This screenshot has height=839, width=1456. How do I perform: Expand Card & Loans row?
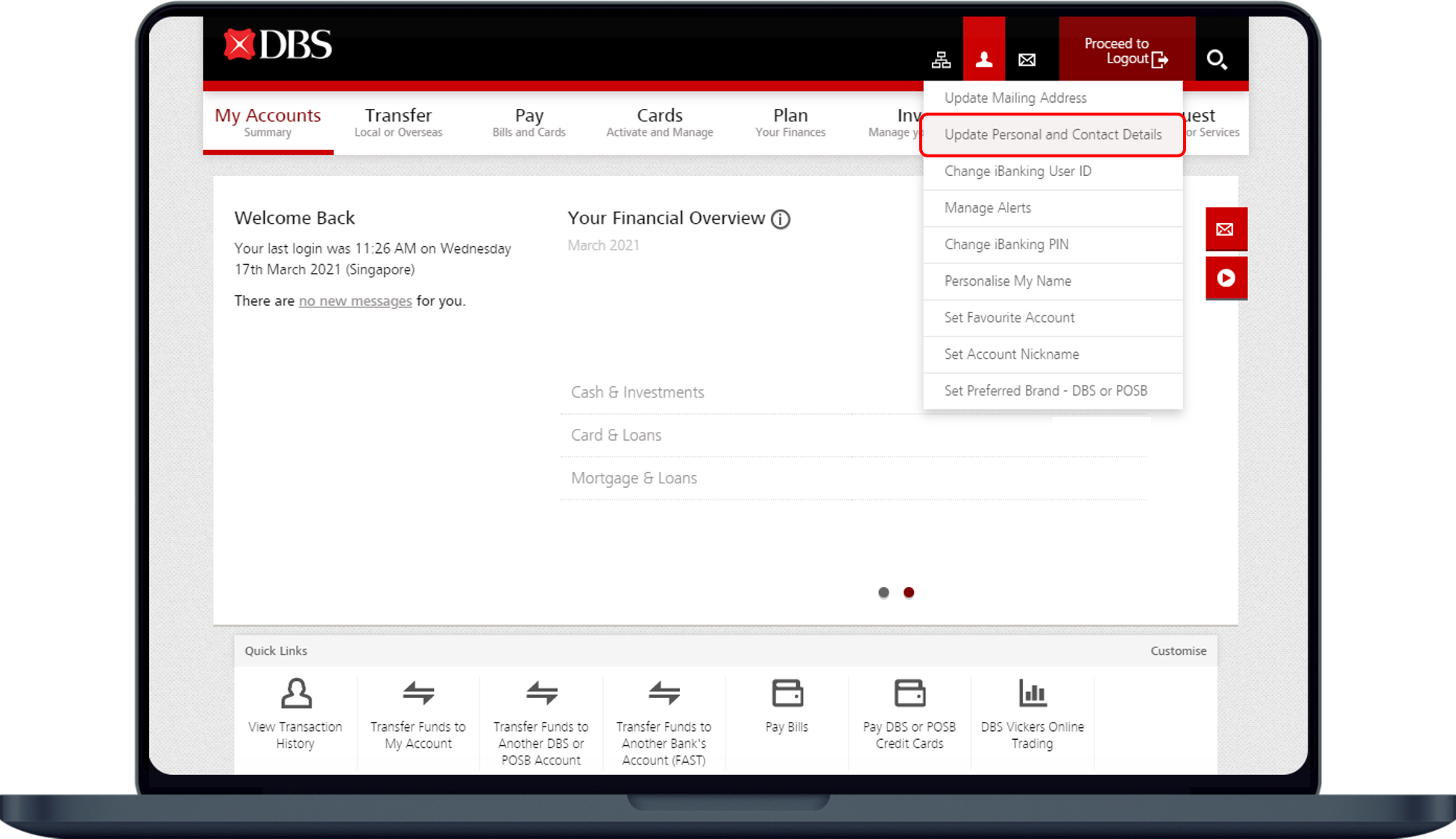[854, 436]
